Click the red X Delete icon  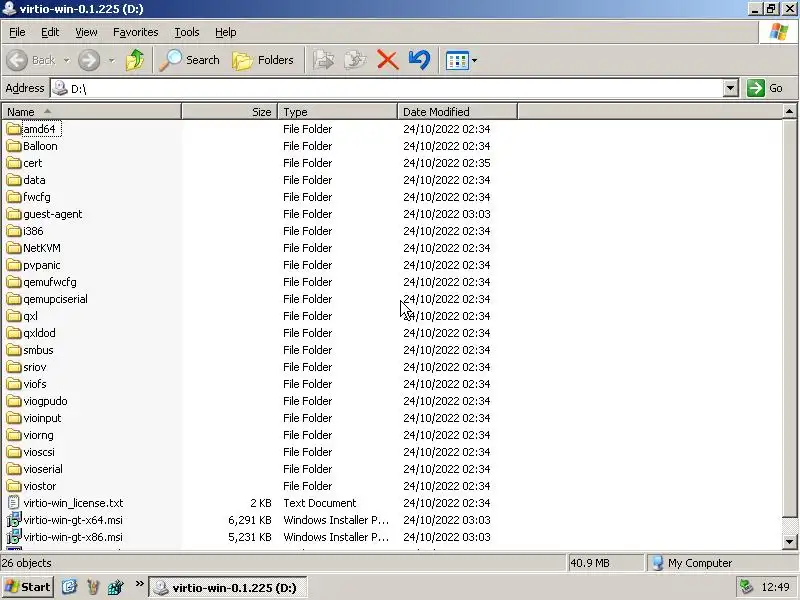[x=388, y=60]
